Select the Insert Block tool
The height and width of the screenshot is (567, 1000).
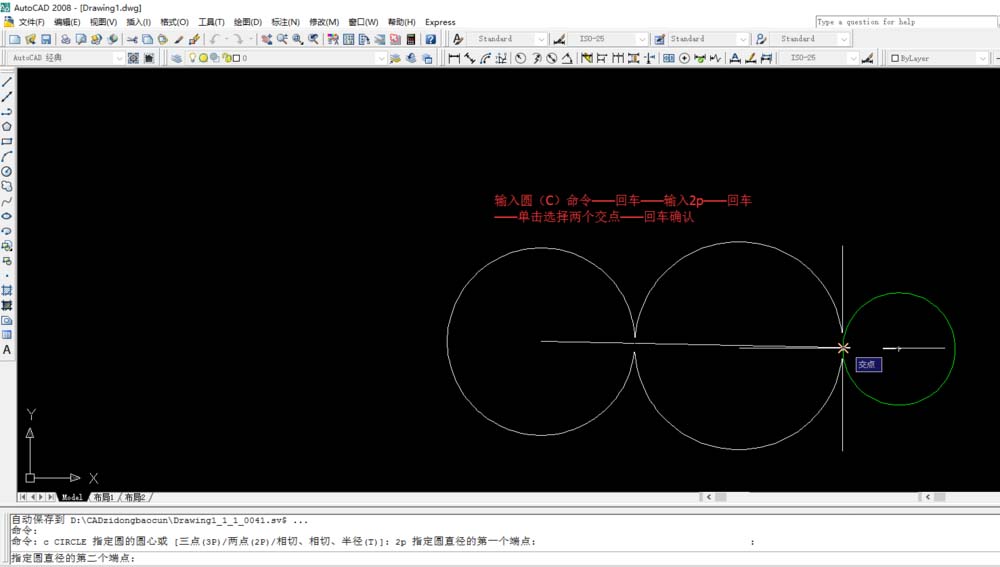pos(7,246)
